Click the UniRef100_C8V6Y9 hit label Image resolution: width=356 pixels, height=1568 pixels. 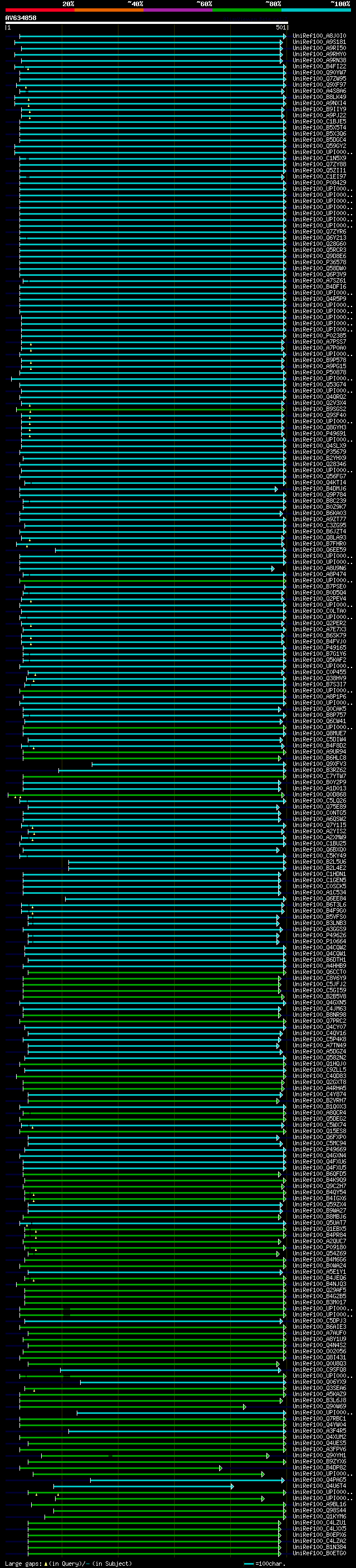click(319, 979)
